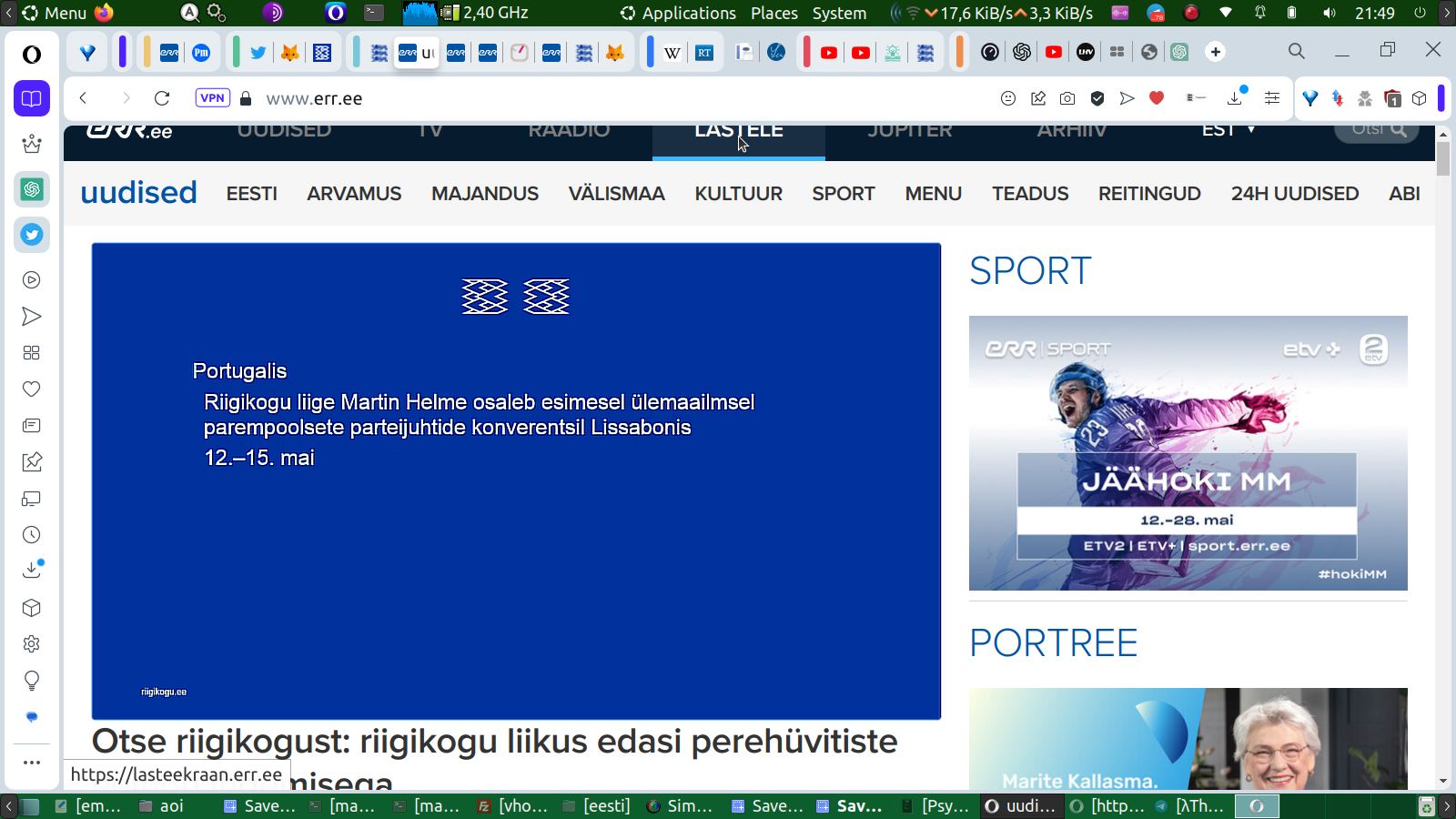Image resolution: width=1456 pixels, height=819 pixels.
Task: Click the padlock site security icon
Action: click(246, 98)
